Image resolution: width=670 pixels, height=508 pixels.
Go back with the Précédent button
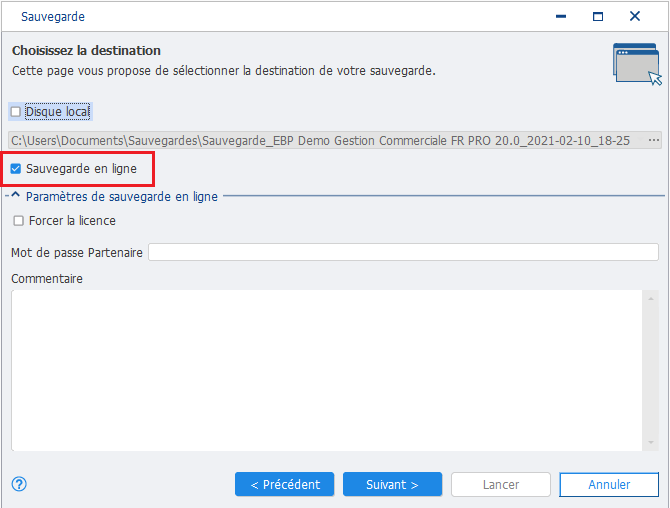click(285, 484)
